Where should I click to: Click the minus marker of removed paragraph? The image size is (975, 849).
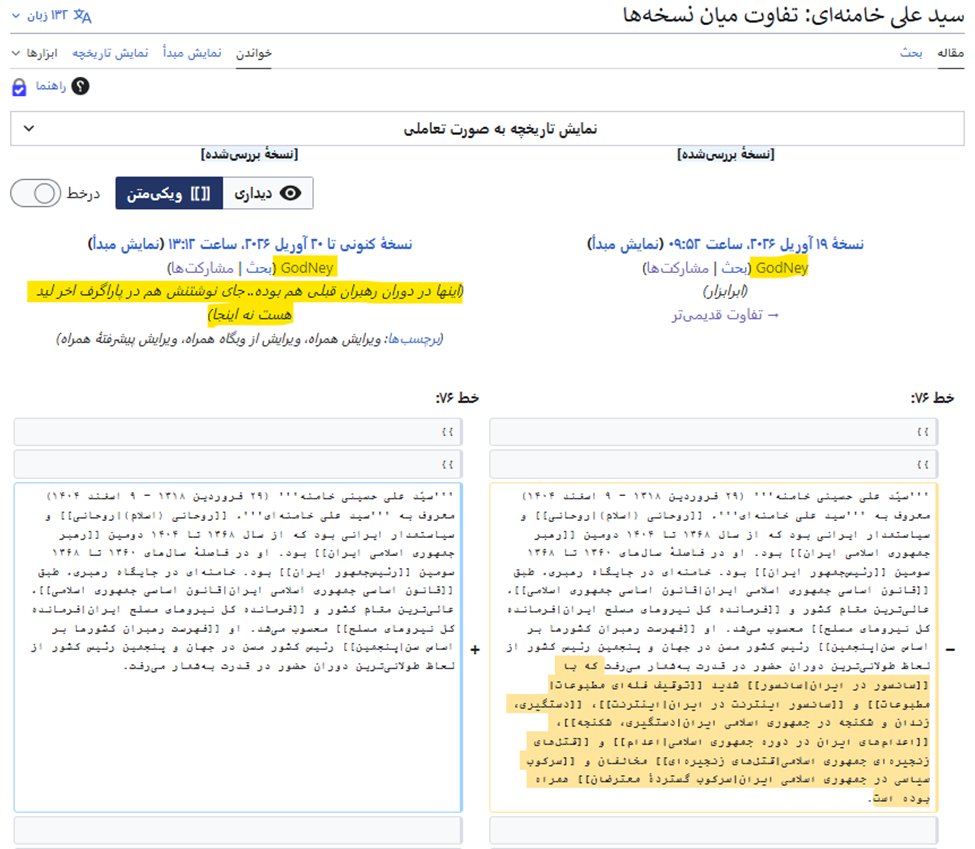950,649
